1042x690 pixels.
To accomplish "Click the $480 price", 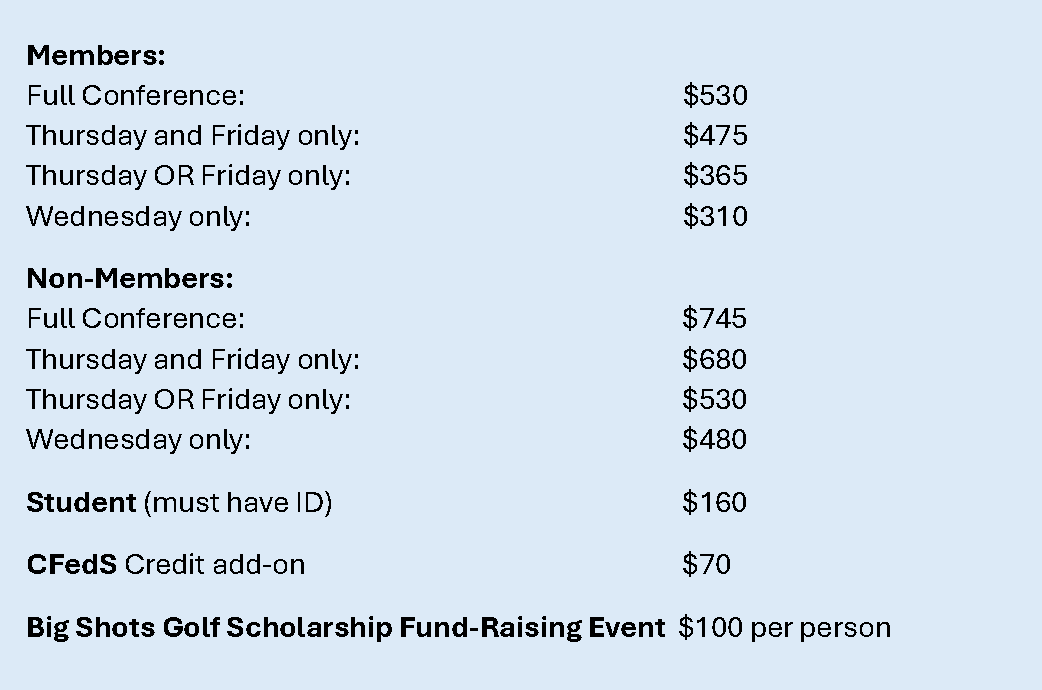I will [x=714, y=439].
